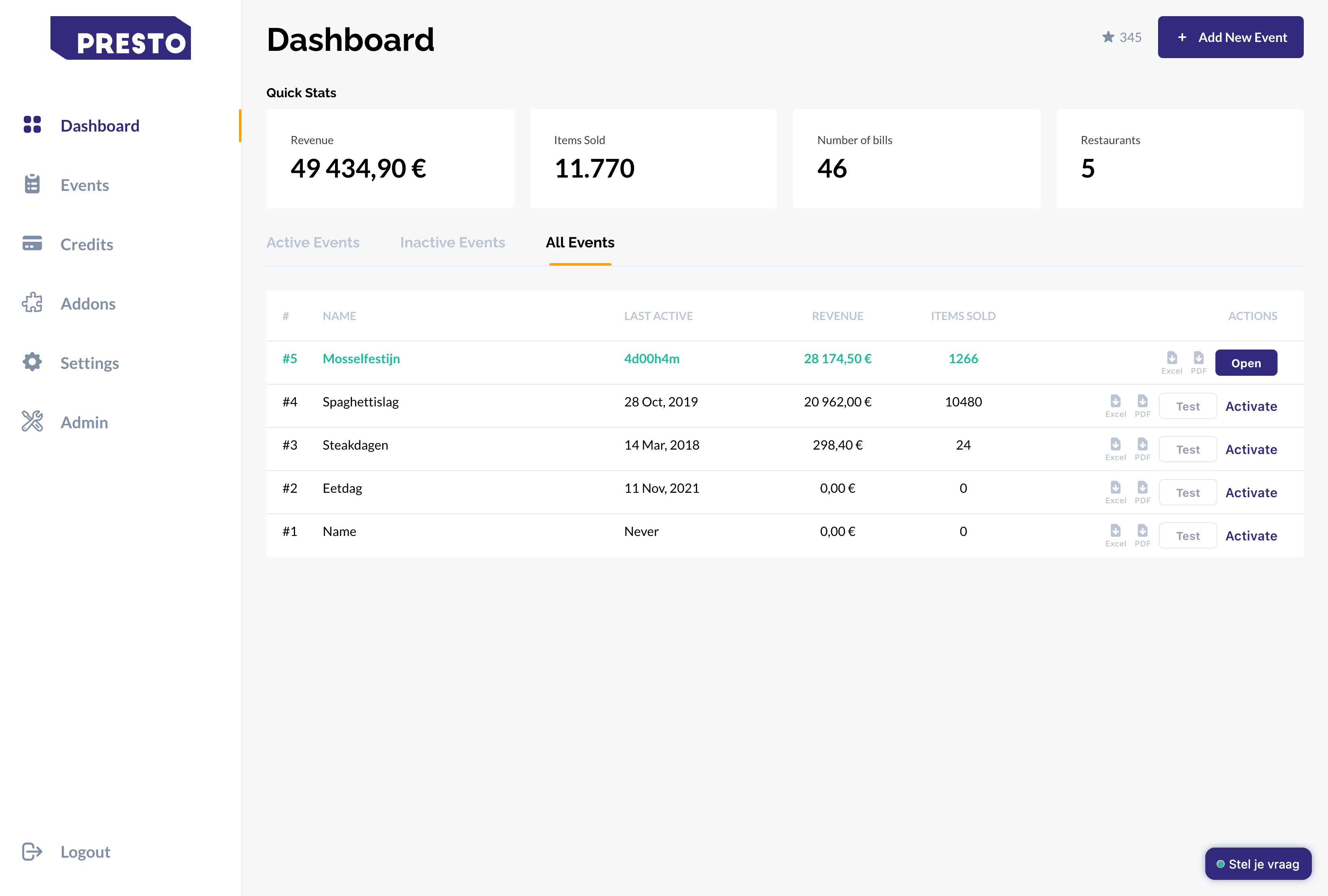Click the Settings gear icon
Screen dimensions: 1328x896
(x=32, y=362)
